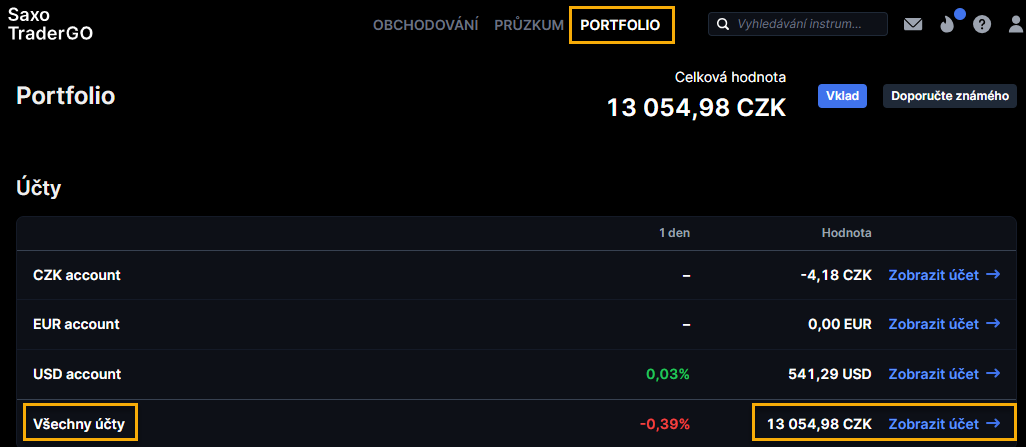Click the arrow beside CZK account

tap(993, 275)
